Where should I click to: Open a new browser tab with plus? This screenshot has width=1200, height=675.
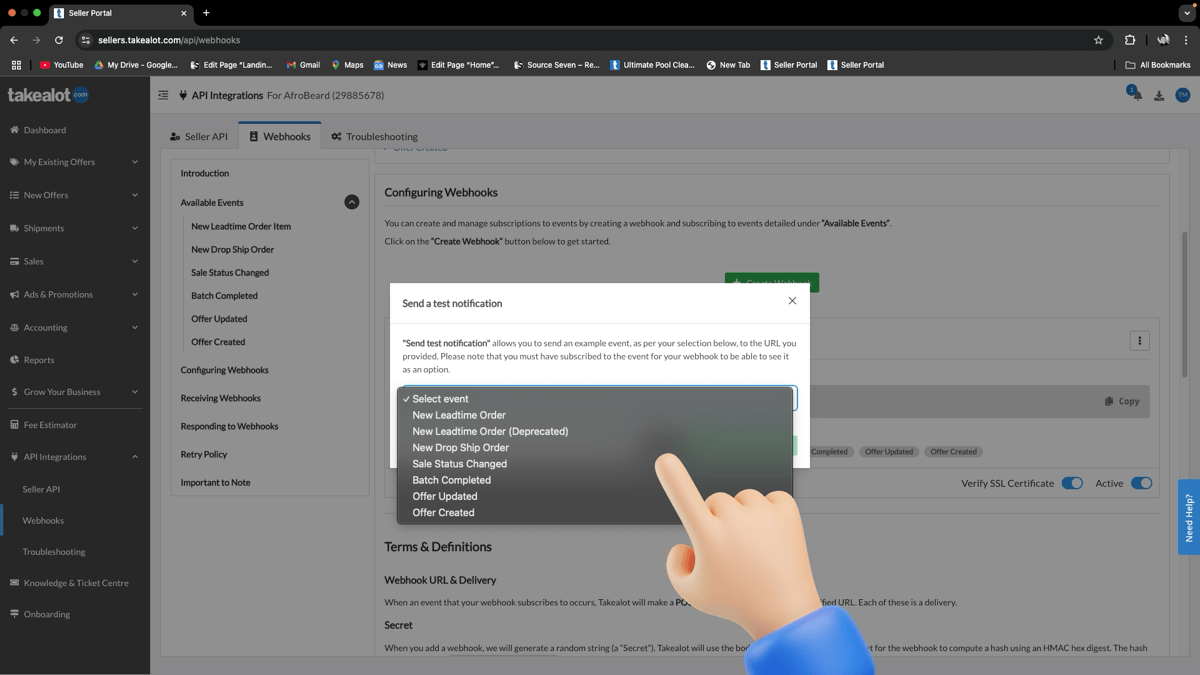pos(206,13)
